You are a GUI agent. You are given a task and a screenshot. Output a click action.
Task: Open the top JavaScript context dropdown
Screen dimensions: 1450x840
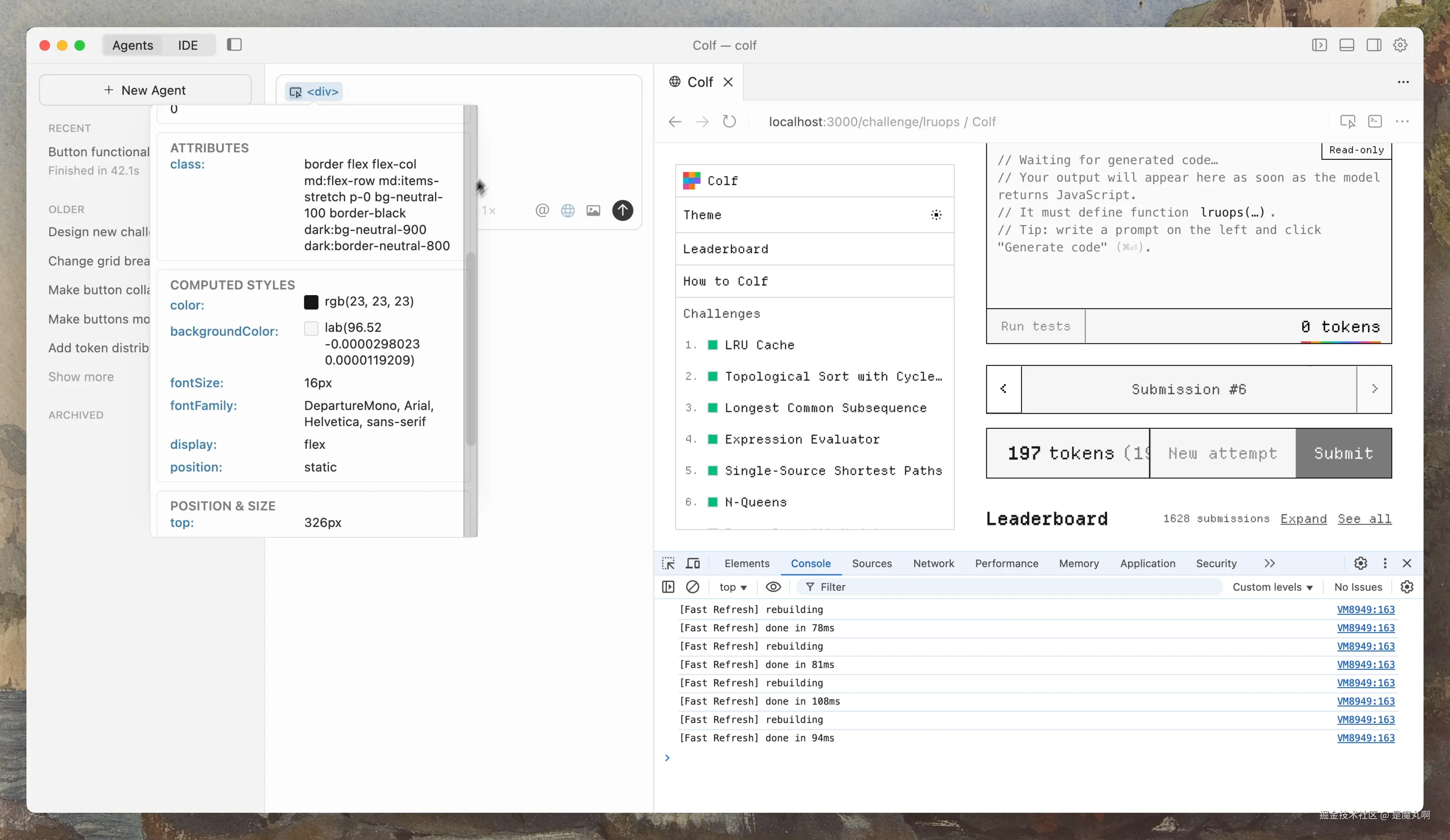click(x=732, y=587)
